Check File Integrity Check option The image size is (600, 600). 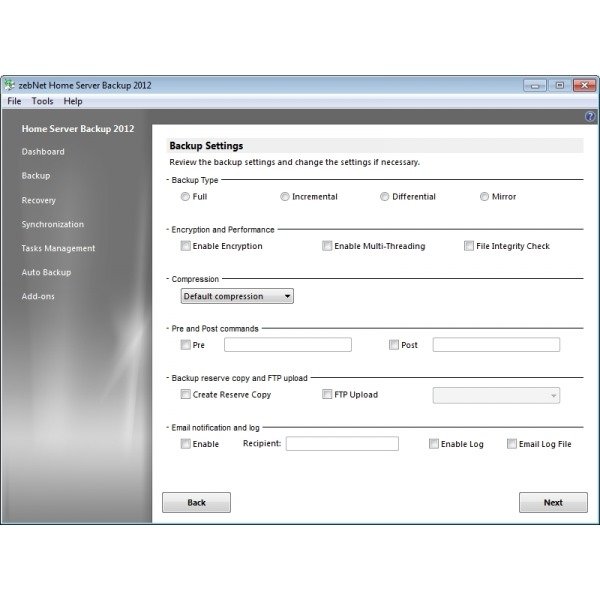click(x=469, y=246)
